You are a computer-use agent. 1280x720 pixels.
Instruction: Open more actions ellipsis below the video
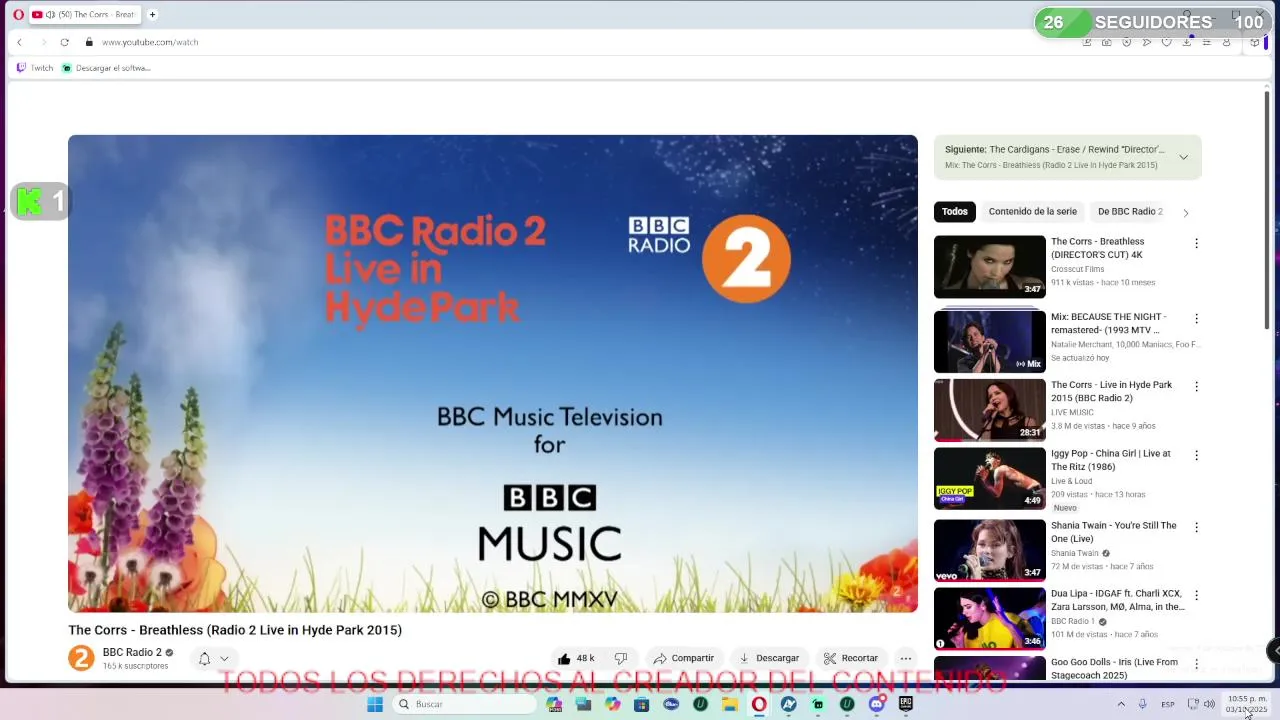click(x=905, y=658)
